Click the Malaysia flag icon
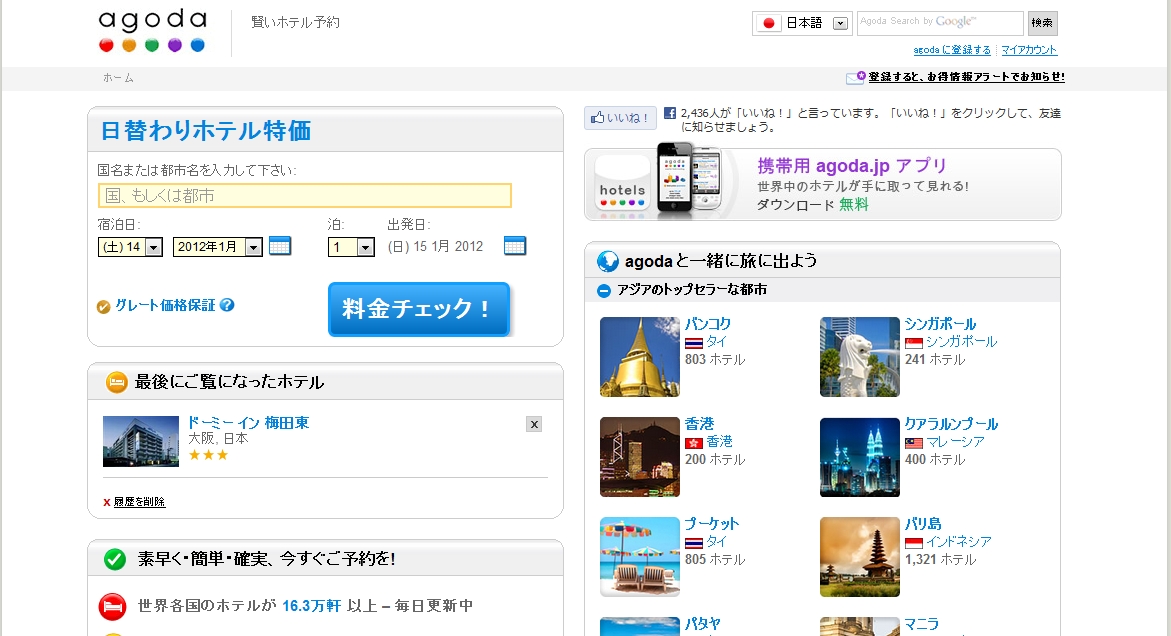Viewport: 1171px width, 636px height. [x=913, y=443]
